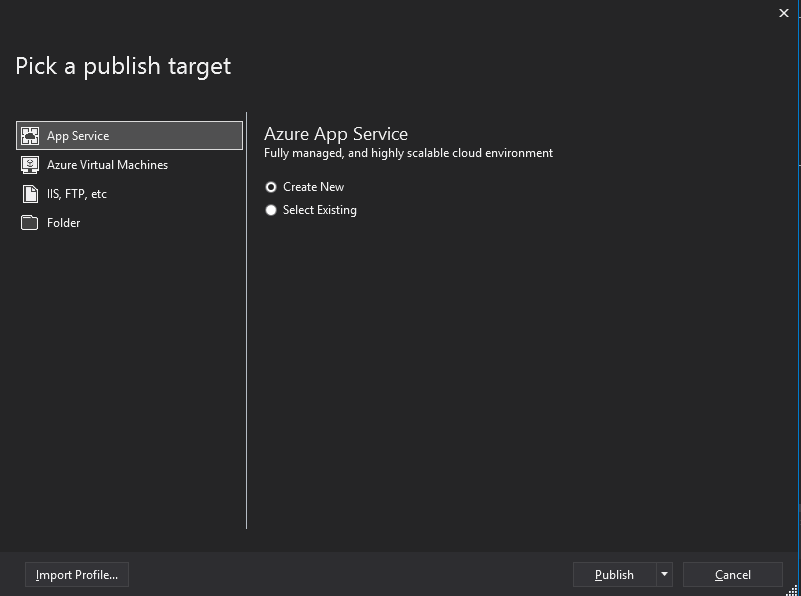The width and height of the screenshot is (801, 596).
Task: Choose the Folder publish target label
Action: [63, 223]
